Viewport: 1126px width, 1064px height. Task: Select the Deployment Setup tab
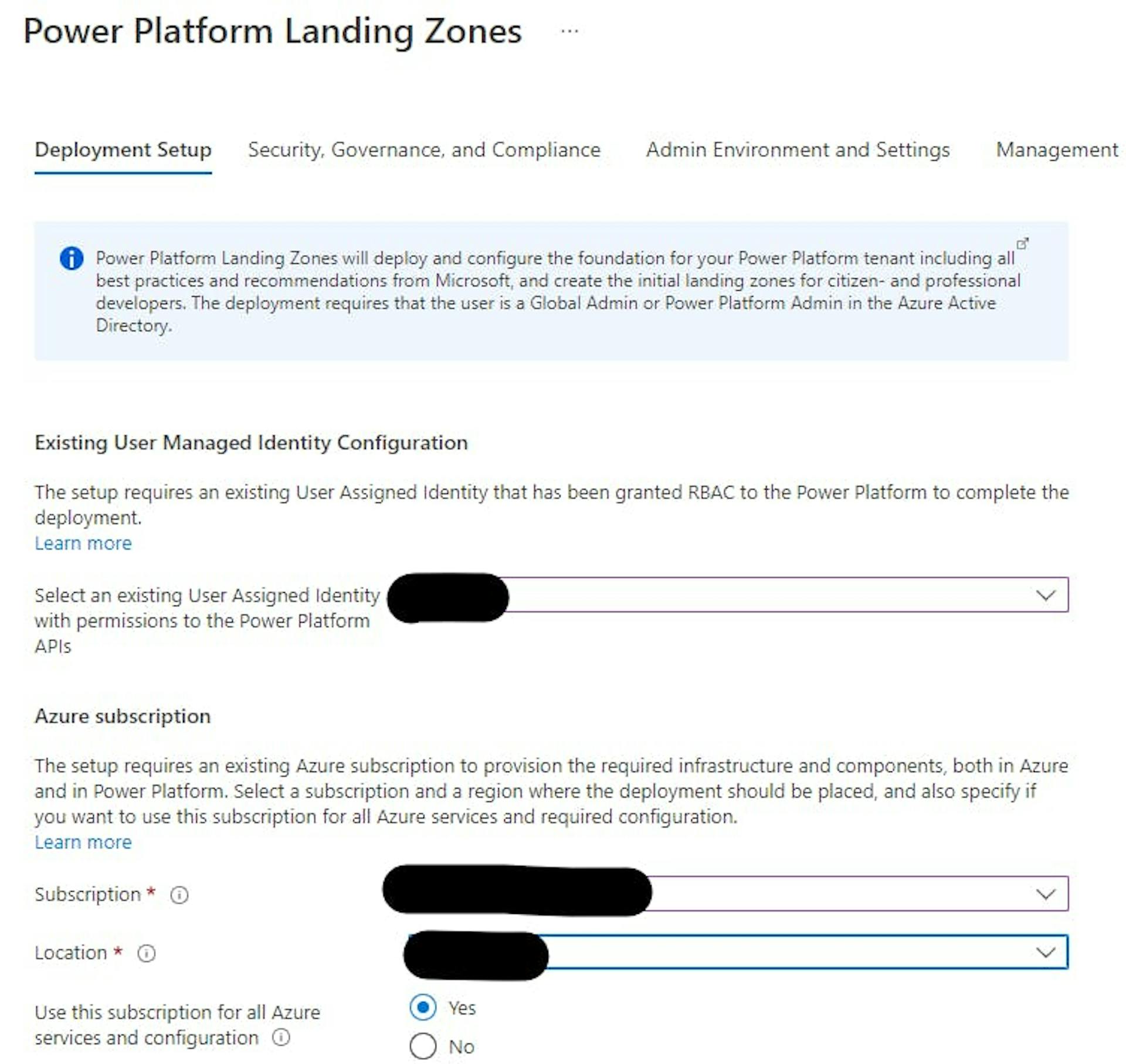click(x=123, y=150)
